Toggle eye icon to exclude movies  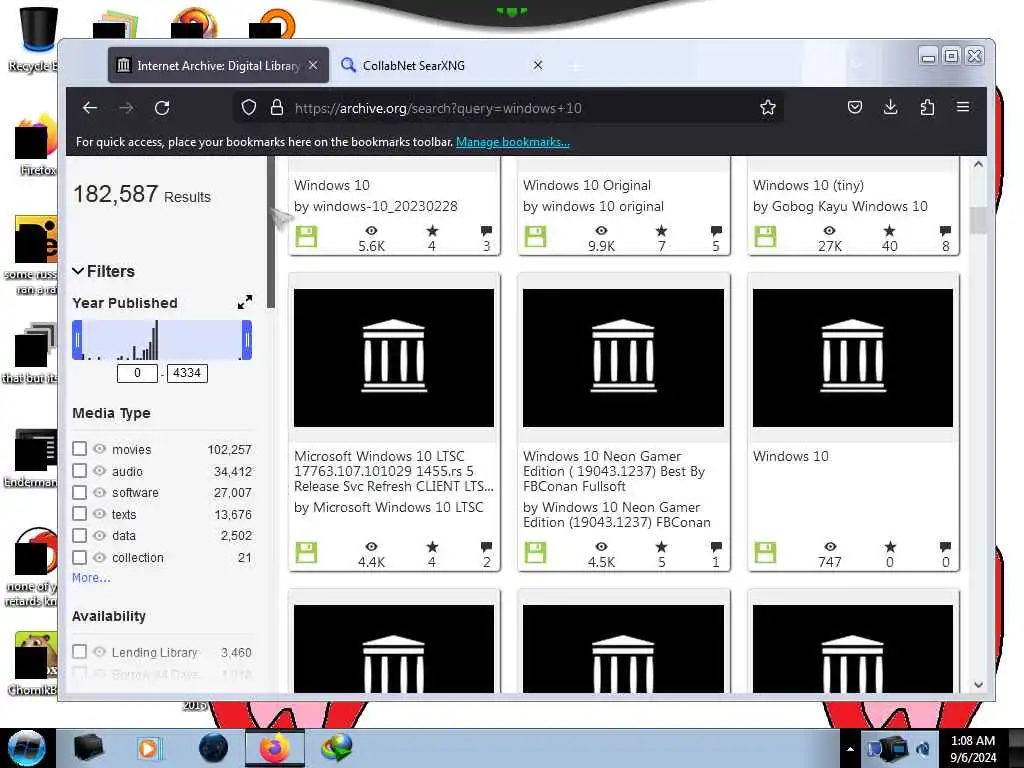pos(99,449)
